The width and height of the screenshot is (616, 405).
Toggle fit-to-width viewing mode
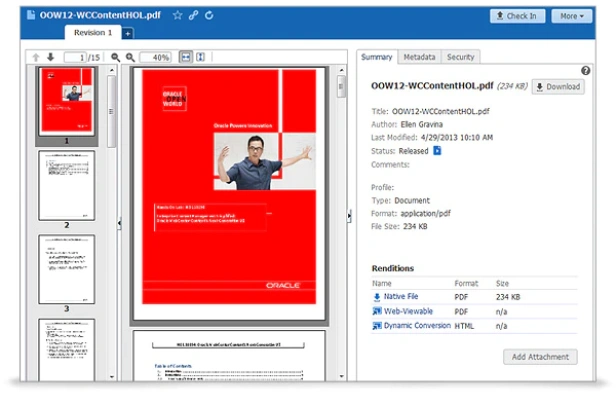point(186,57)
